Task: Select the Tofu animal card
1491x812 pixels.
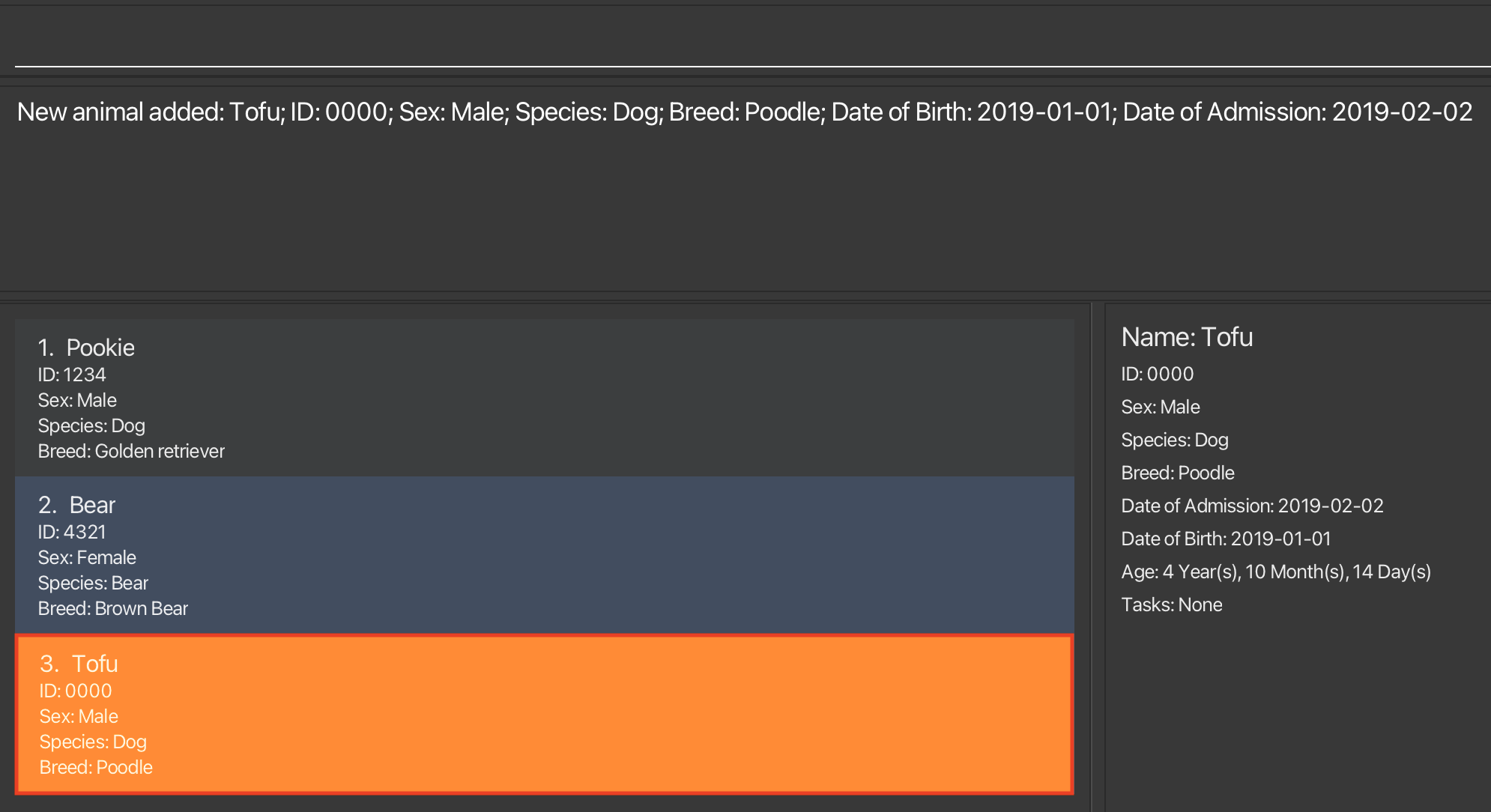Action: pos(544,714)
